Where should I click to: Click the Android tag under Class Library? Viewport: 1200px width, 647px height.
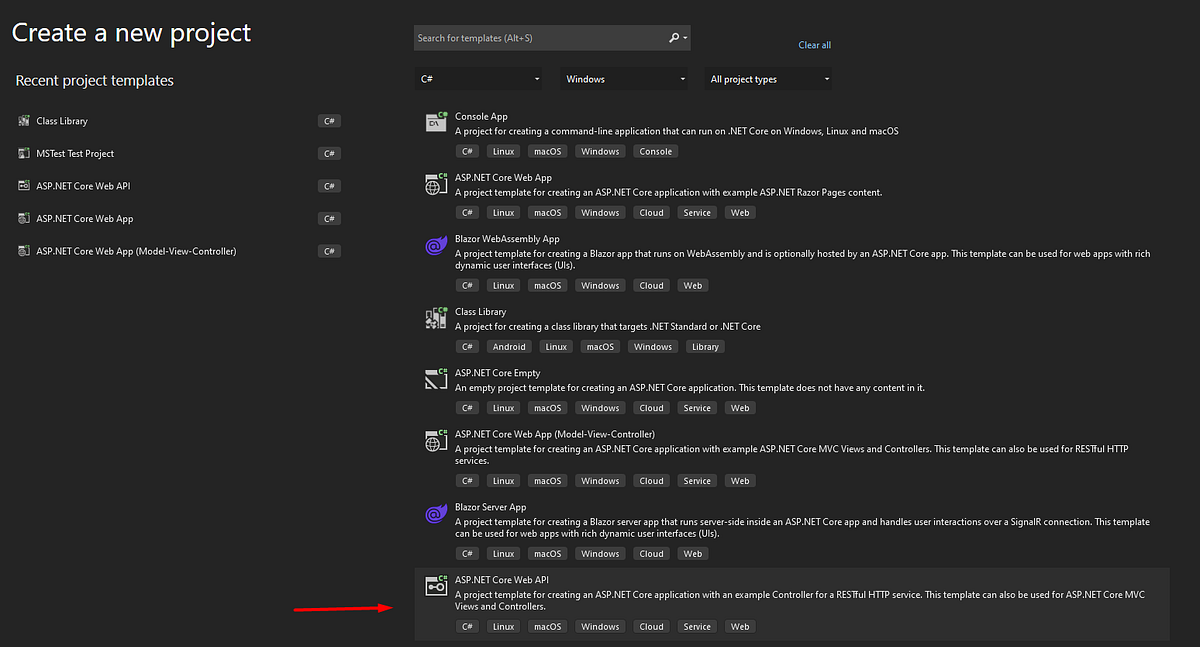coord(509,347)
